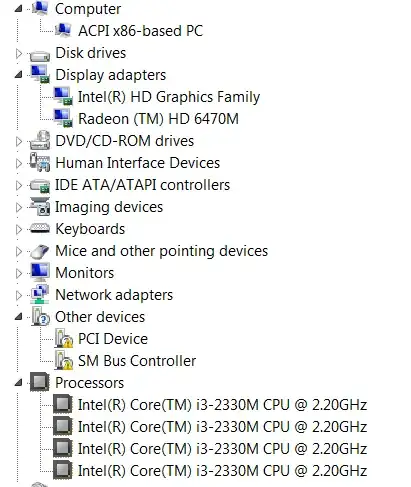Click the Human Interface Devices icon
411x487 pixels.
(40, 162)
